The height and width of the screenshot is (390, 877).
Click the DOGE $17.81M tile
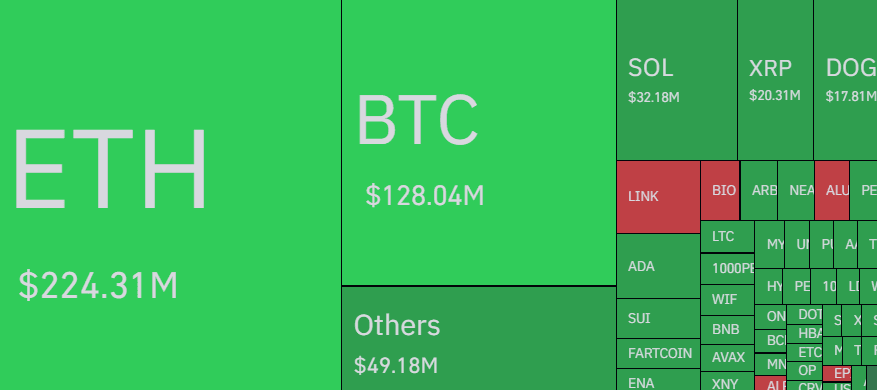[x=845, y=80]
